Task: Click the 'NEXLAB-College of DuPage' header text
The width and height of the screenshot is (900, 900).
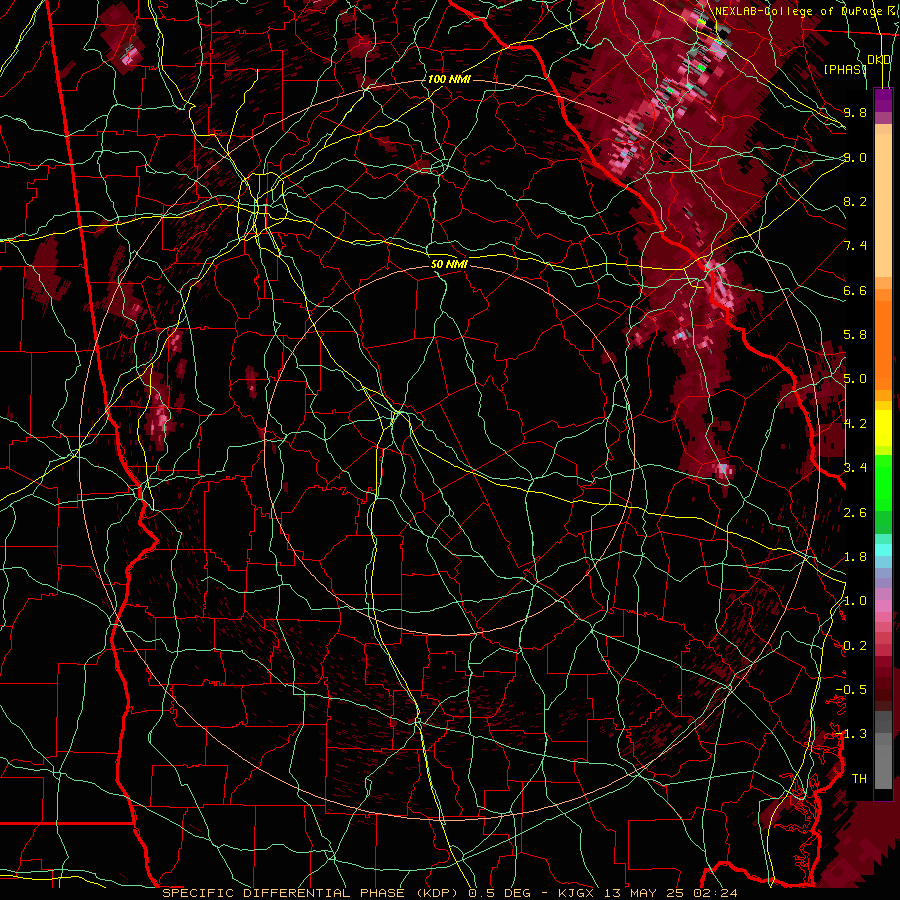Action: [x=800, y=11]
